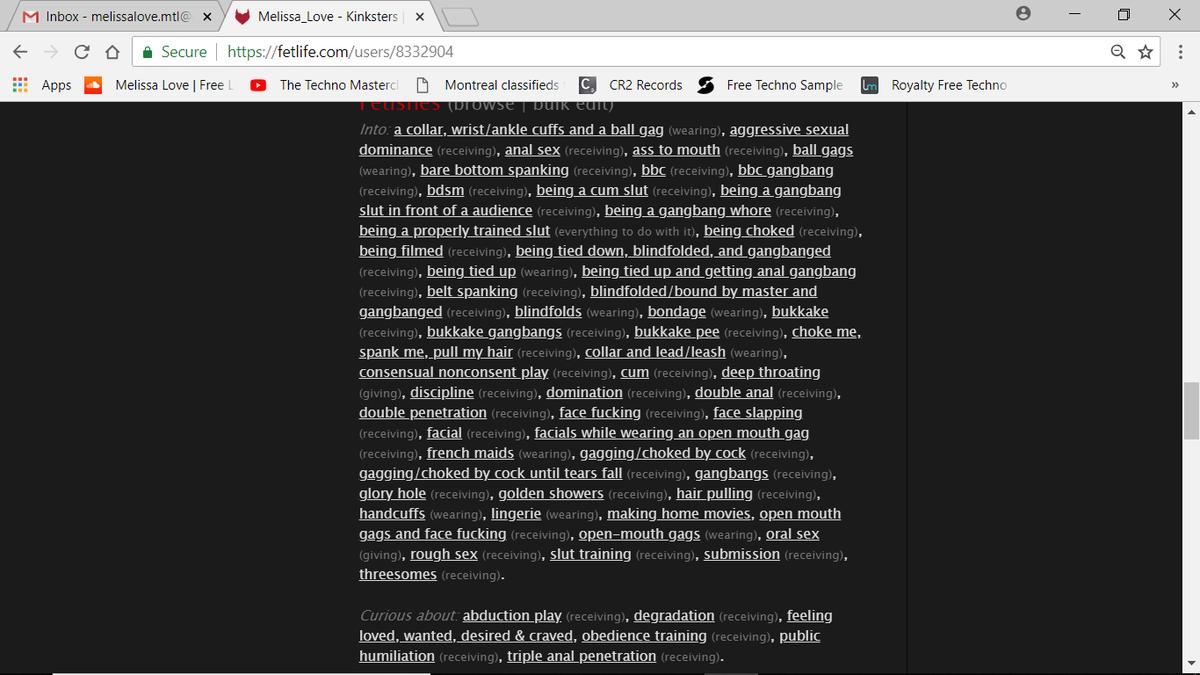Click the Secure padlock site info
1200x675 pixels.
tap(174, 52)
